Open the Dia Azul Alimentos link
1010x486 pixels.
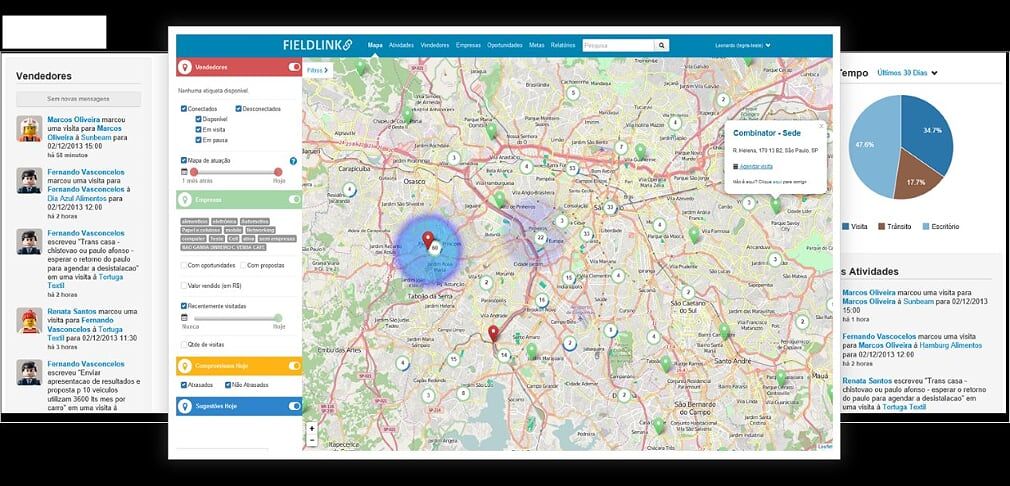(75, 199)
